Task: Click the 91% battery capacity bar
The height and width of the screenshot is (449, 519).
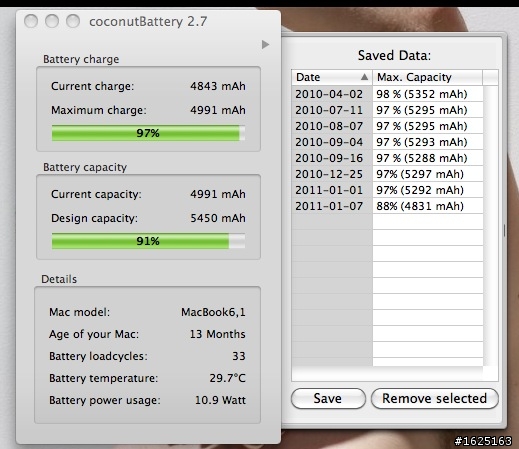Action: click(148, 241)
